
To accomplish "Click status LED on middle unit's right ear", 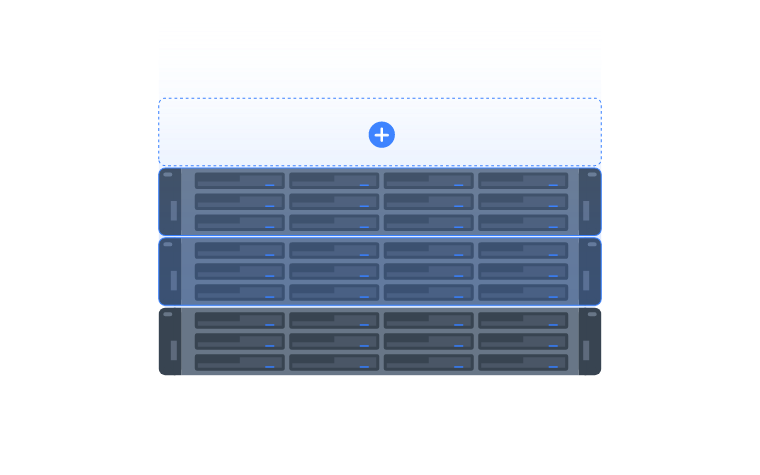I will (x=592, y=244).
